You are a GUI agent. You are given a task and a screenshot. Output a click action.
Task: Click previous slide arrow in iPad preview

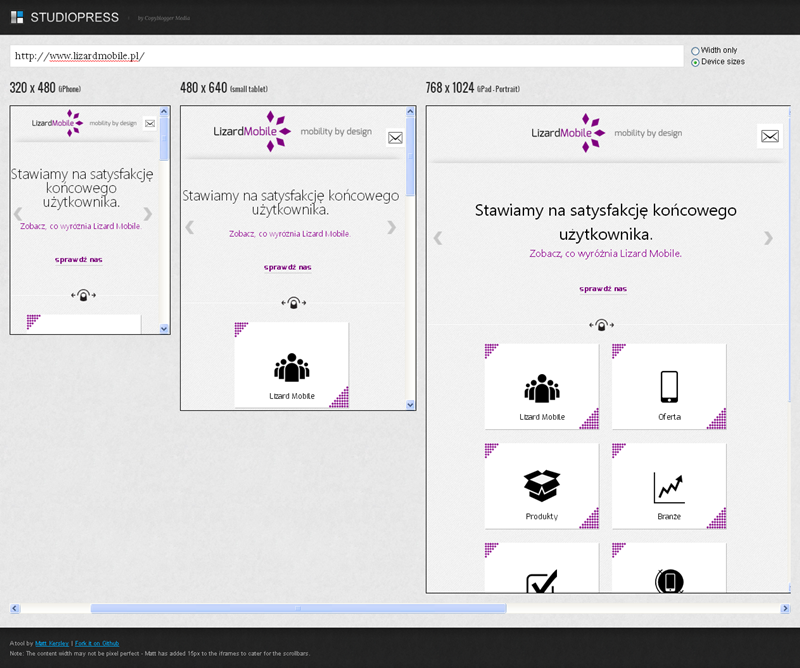[x=437, y=238]
